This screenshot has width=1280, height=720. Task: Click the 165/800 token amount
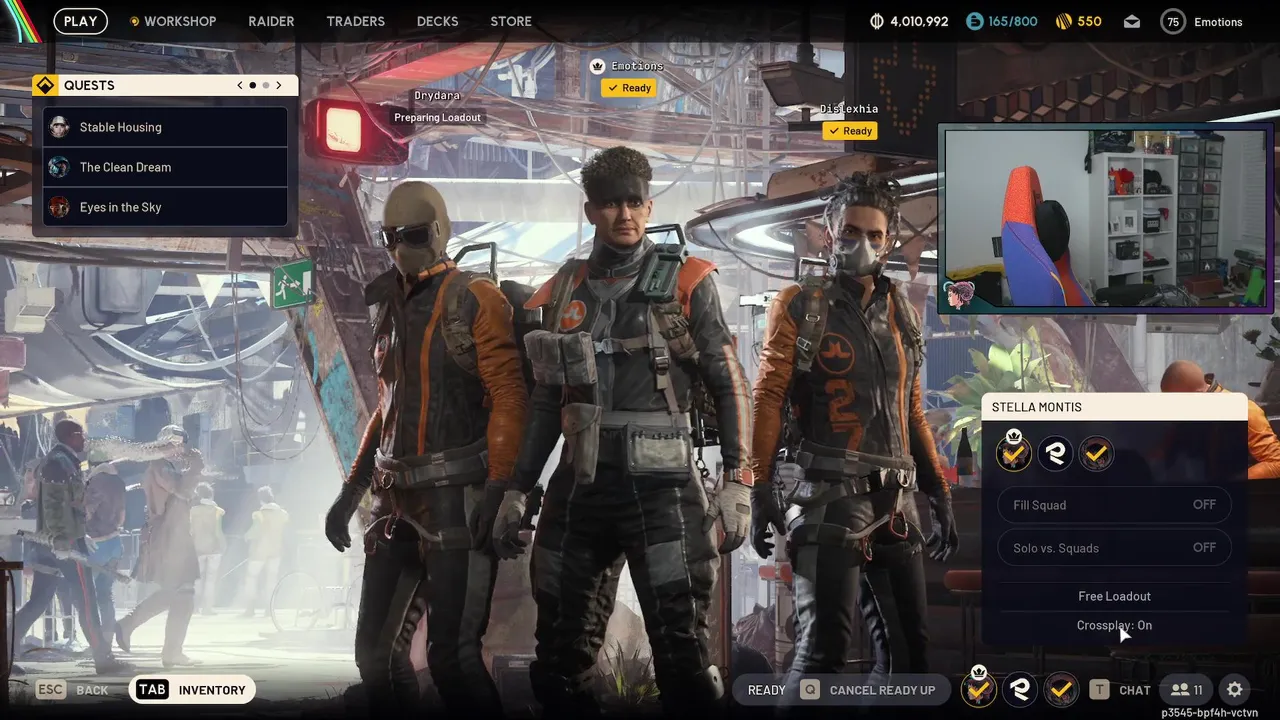pos(1012,21)
